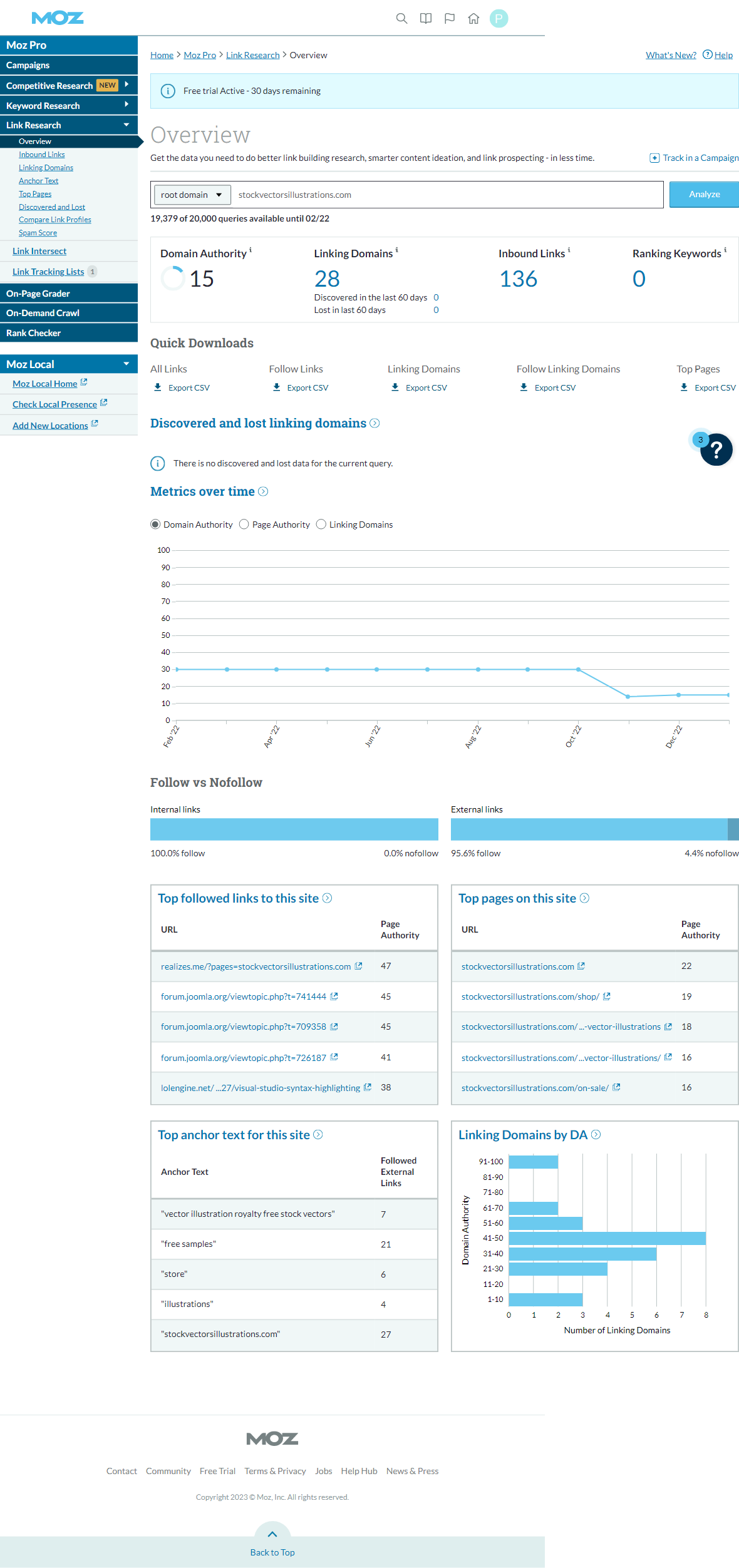Click arrow icon beside Discovered and lost linking domains
The height and width of the screenshot is (1568, 739).
pyautogui.click(x=375, y=423)
